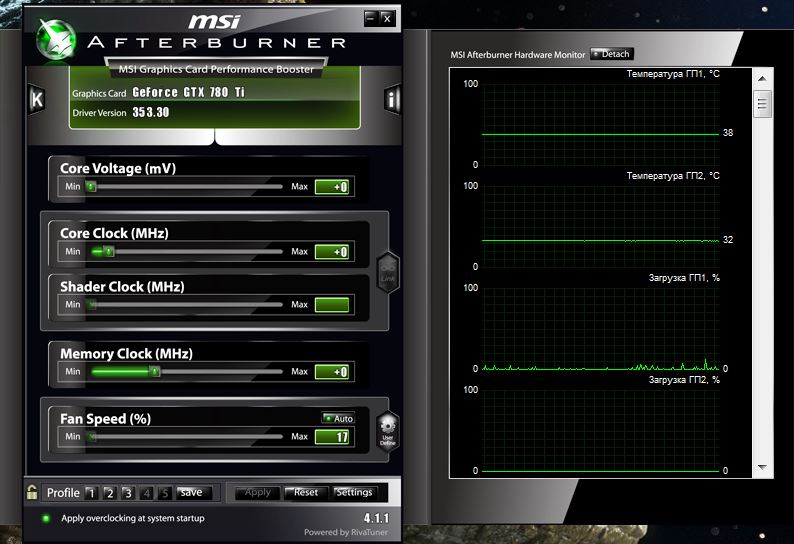The width and height of the screenshot is (794, 544).
Task: Close the Afterburner window
Action: point(386,18)
